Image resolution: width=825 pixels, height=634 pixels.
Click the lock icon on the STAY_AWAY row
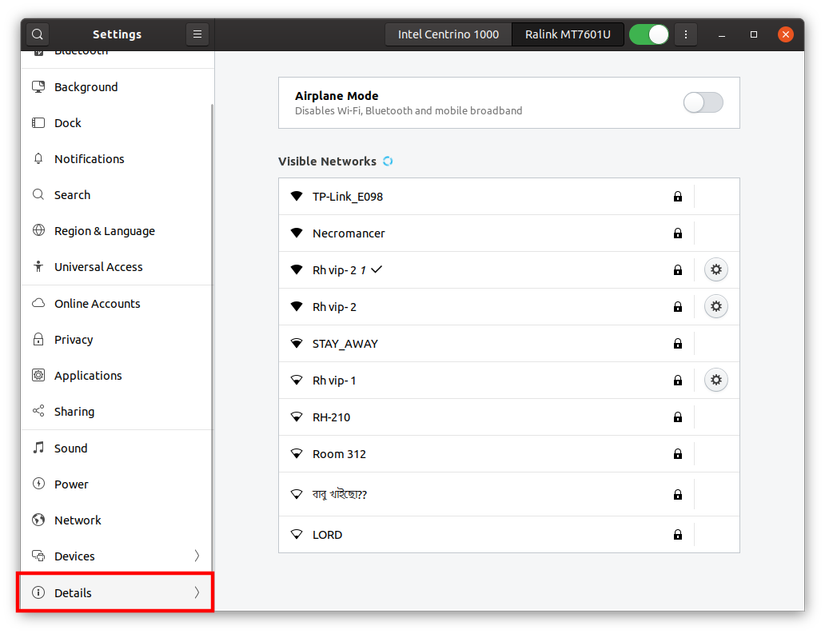678,344
